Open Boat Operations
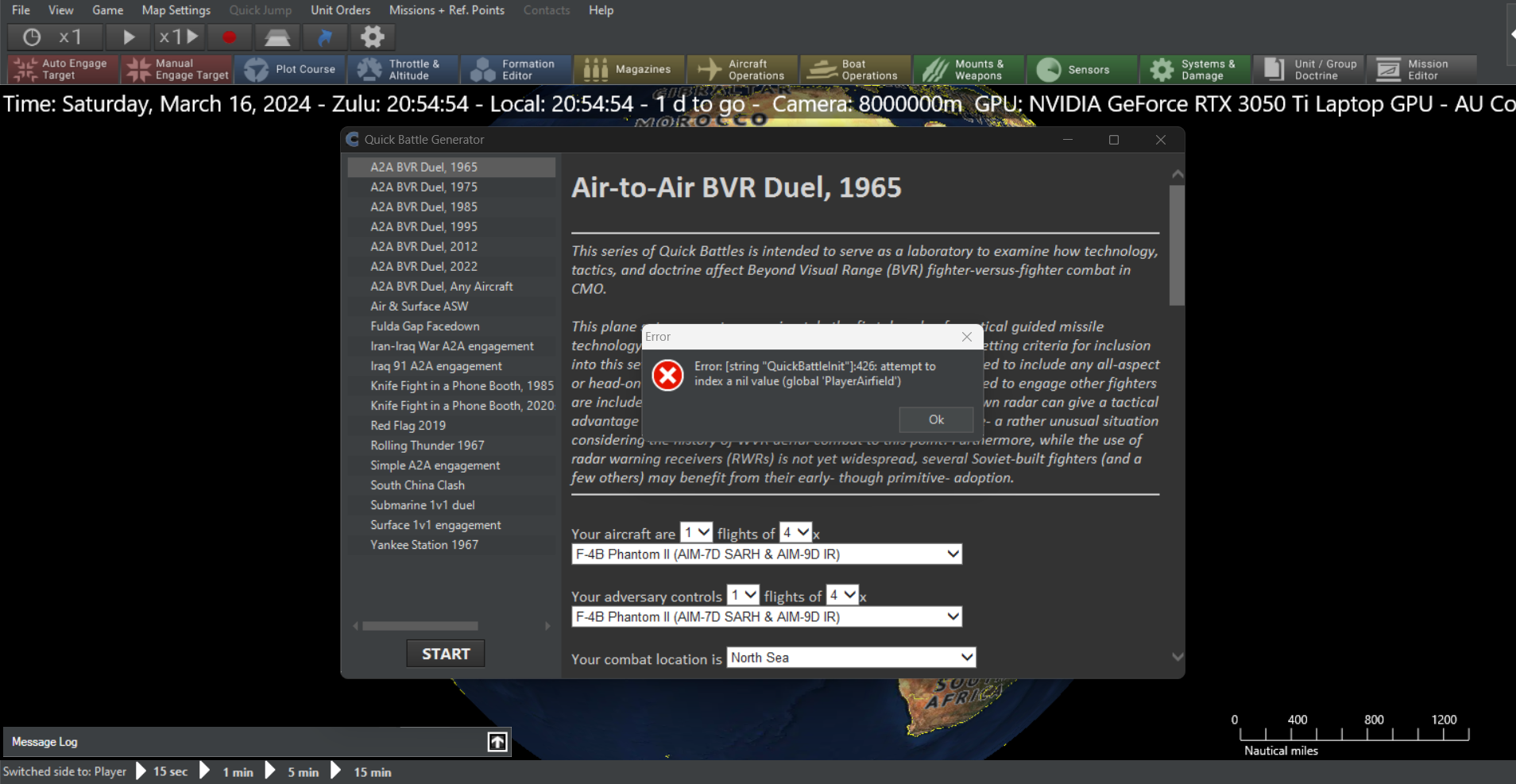Screen dimensions: 1516x784 point(856,69)
